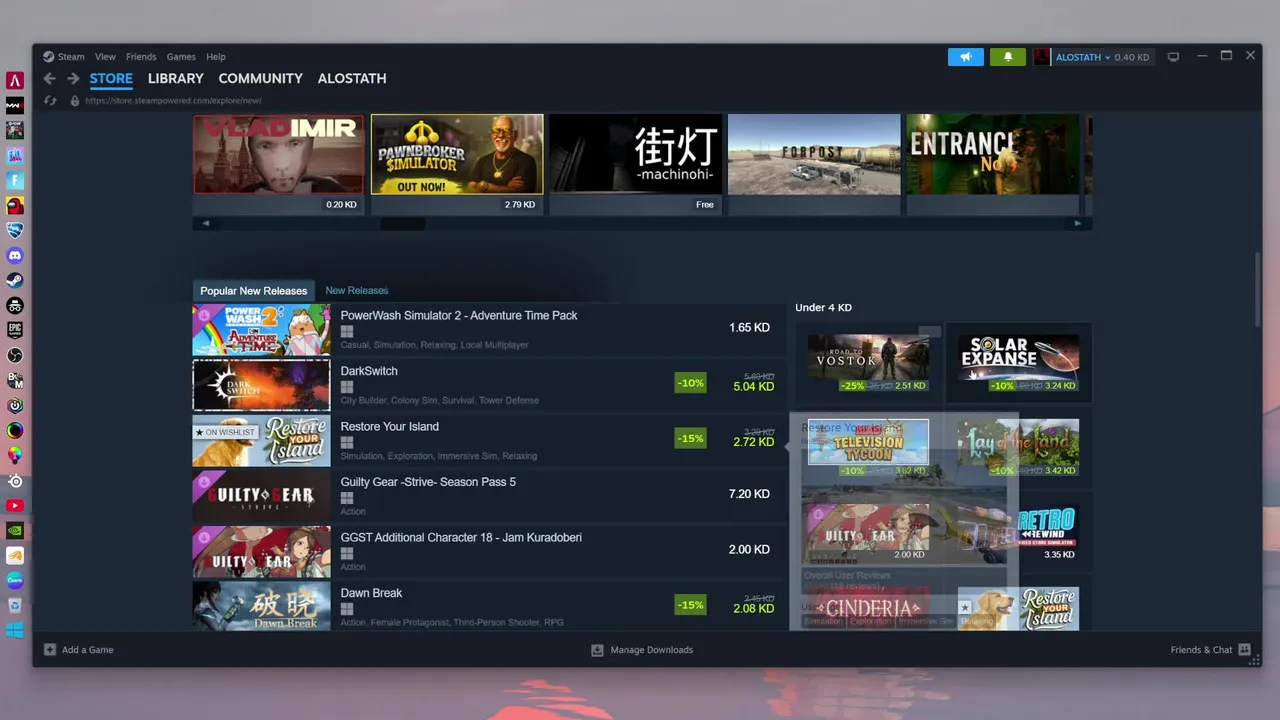Screen dimensions: 1280x720
Task: Open NVIDIA app from the desktop dock
Action: pyautogui.click(x=15, y=531)
